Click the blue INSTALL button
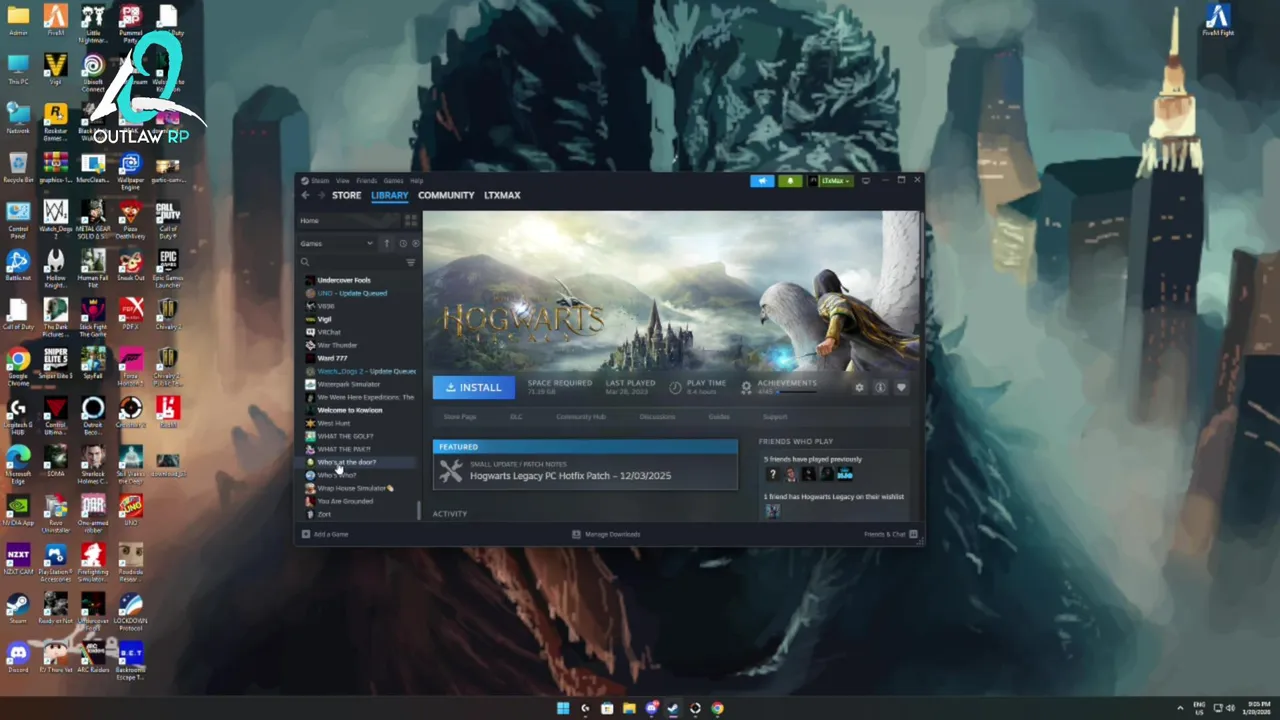Image resolution: width=1280 pixels, height=720 pixels. pos(474,387)
